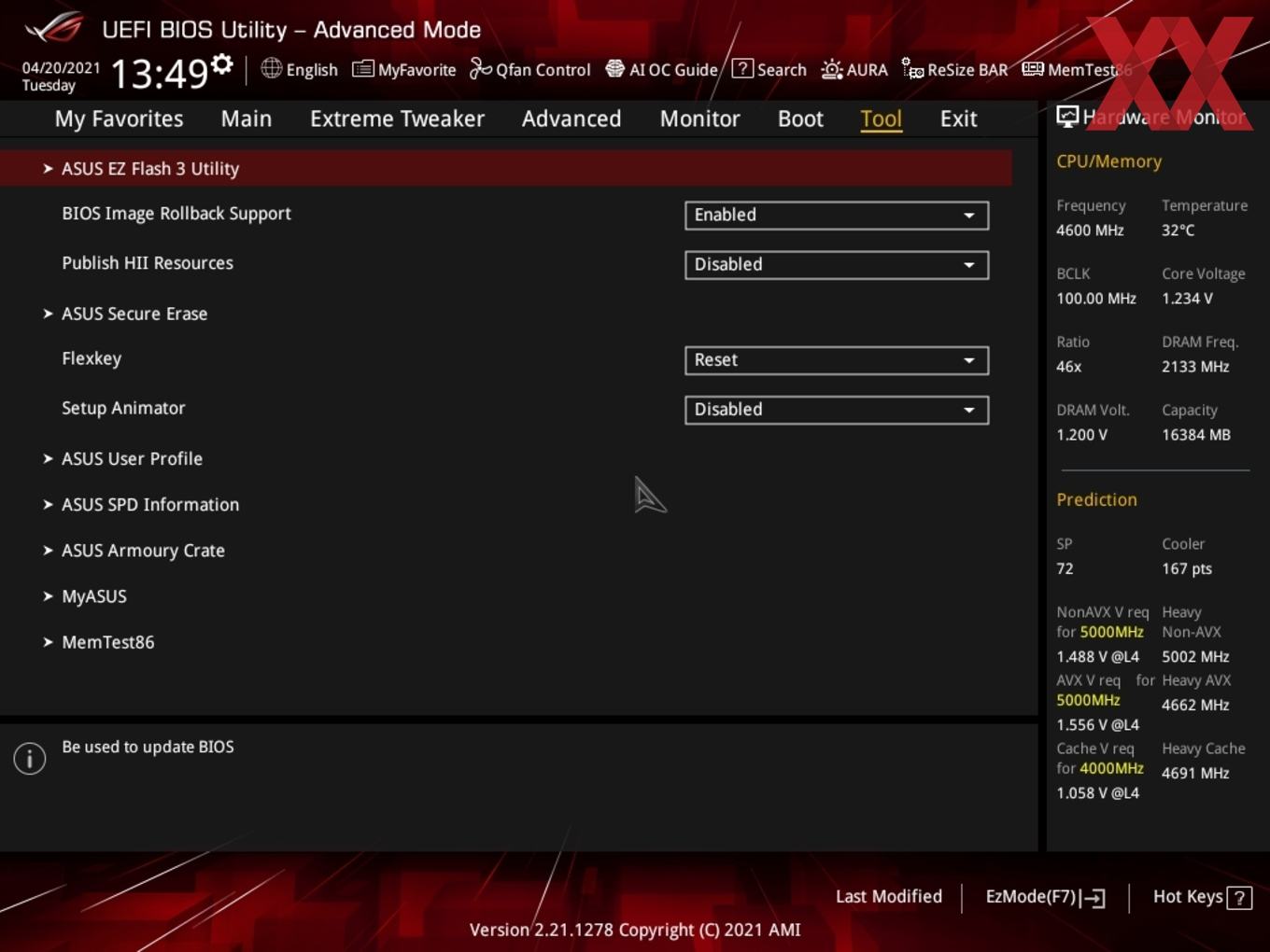Image resolution: width=1270 pixels, height=952 pixels.
Task: Click the MemTest86 toolbar icon
Action: [x=1032, y=69]
